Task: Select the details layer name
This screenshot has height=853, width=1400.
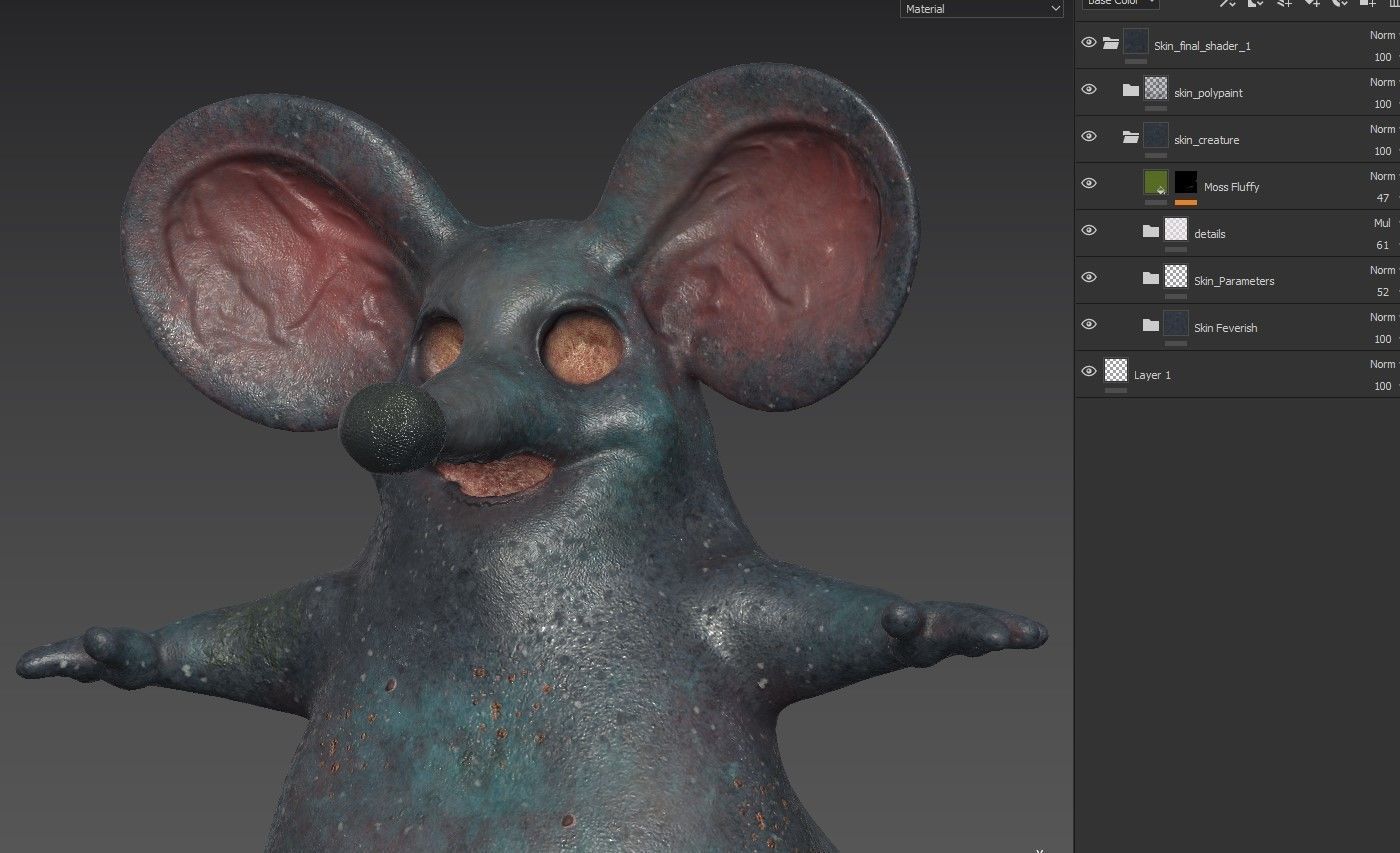Action: click(1209, 234)
